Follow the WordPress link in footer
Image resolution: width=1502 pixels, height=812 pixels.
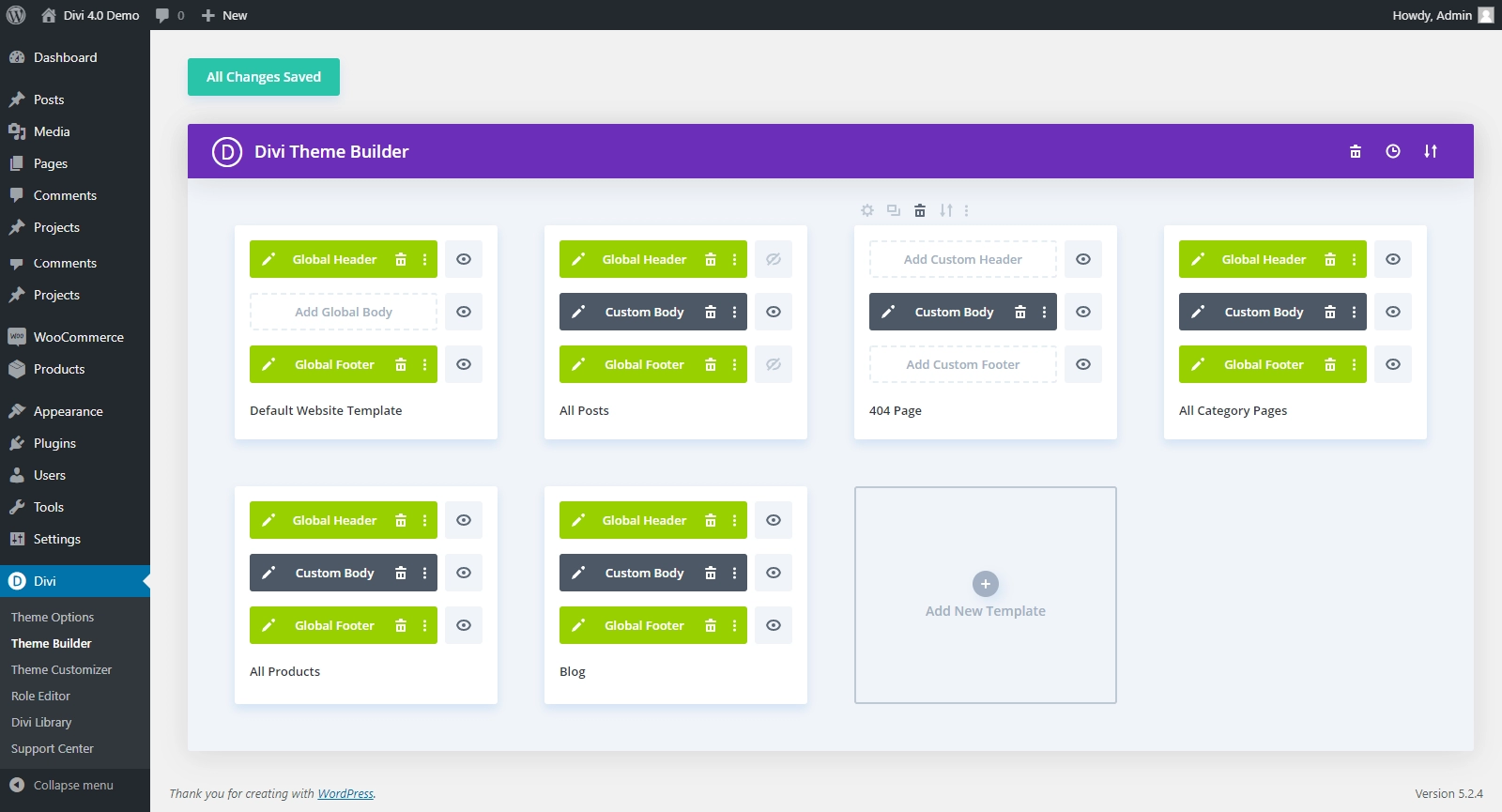click(345, 793)
